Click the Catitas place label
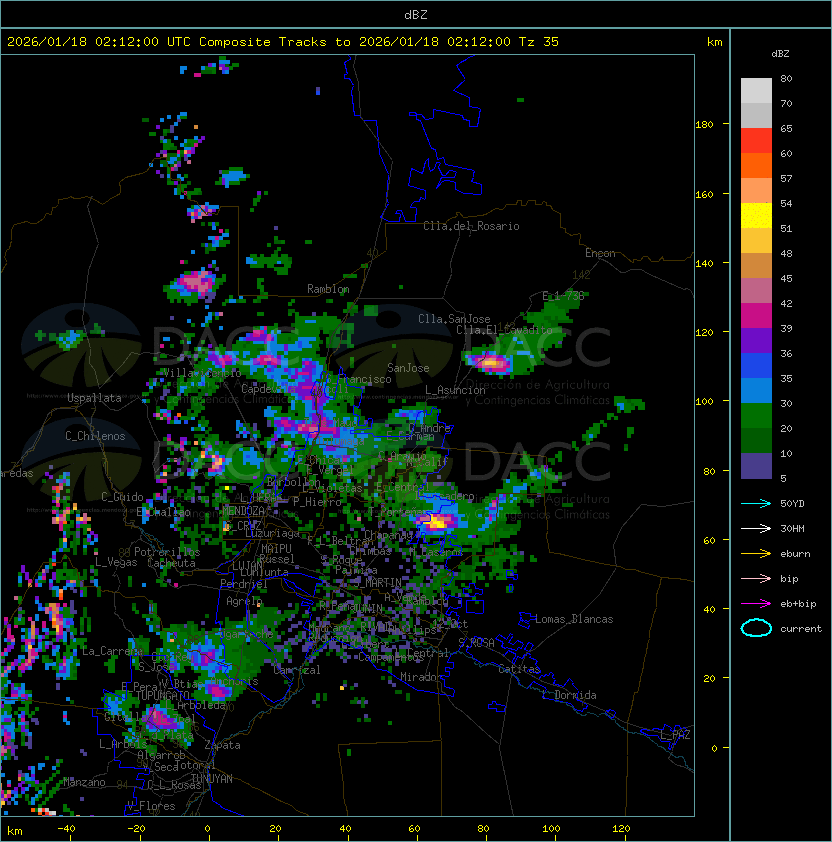Image resolution: width=832 pixels, height=842 pixels. (x=519, y=669)
